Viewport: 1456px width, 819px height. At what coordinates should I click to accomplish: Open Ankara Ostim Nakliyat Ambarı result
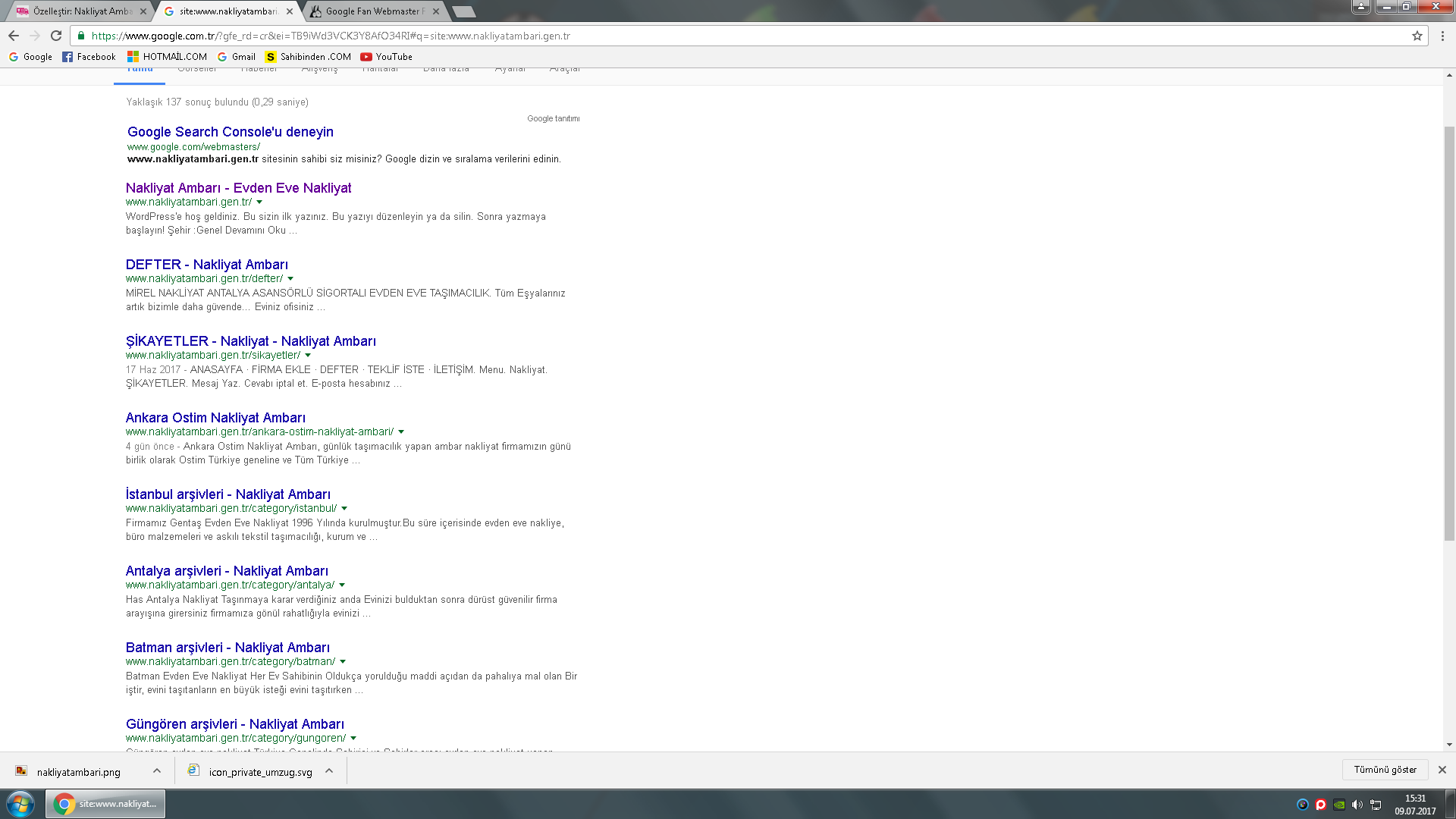[215, 418]
